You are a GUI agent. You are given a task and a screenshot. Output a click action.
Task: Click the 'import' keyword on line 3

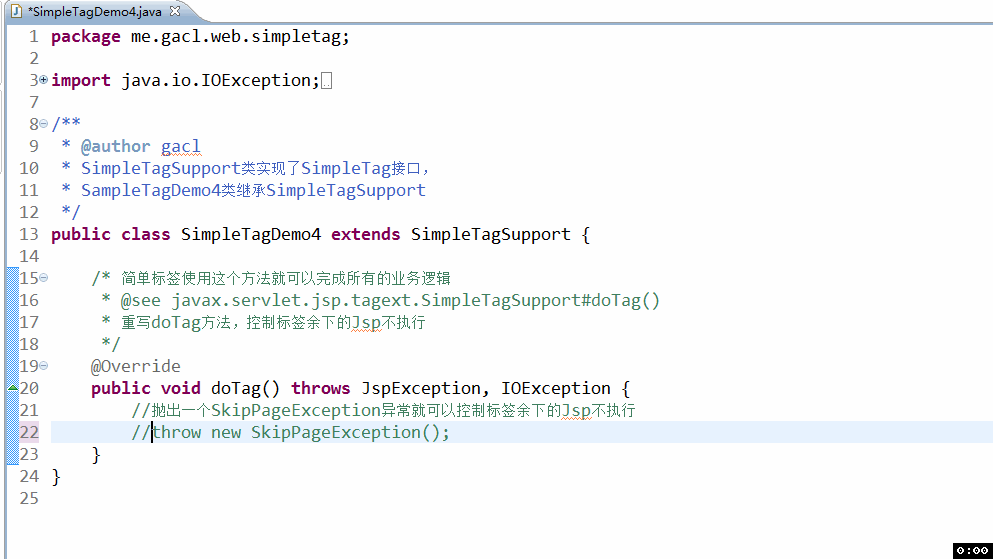point(80,80)
